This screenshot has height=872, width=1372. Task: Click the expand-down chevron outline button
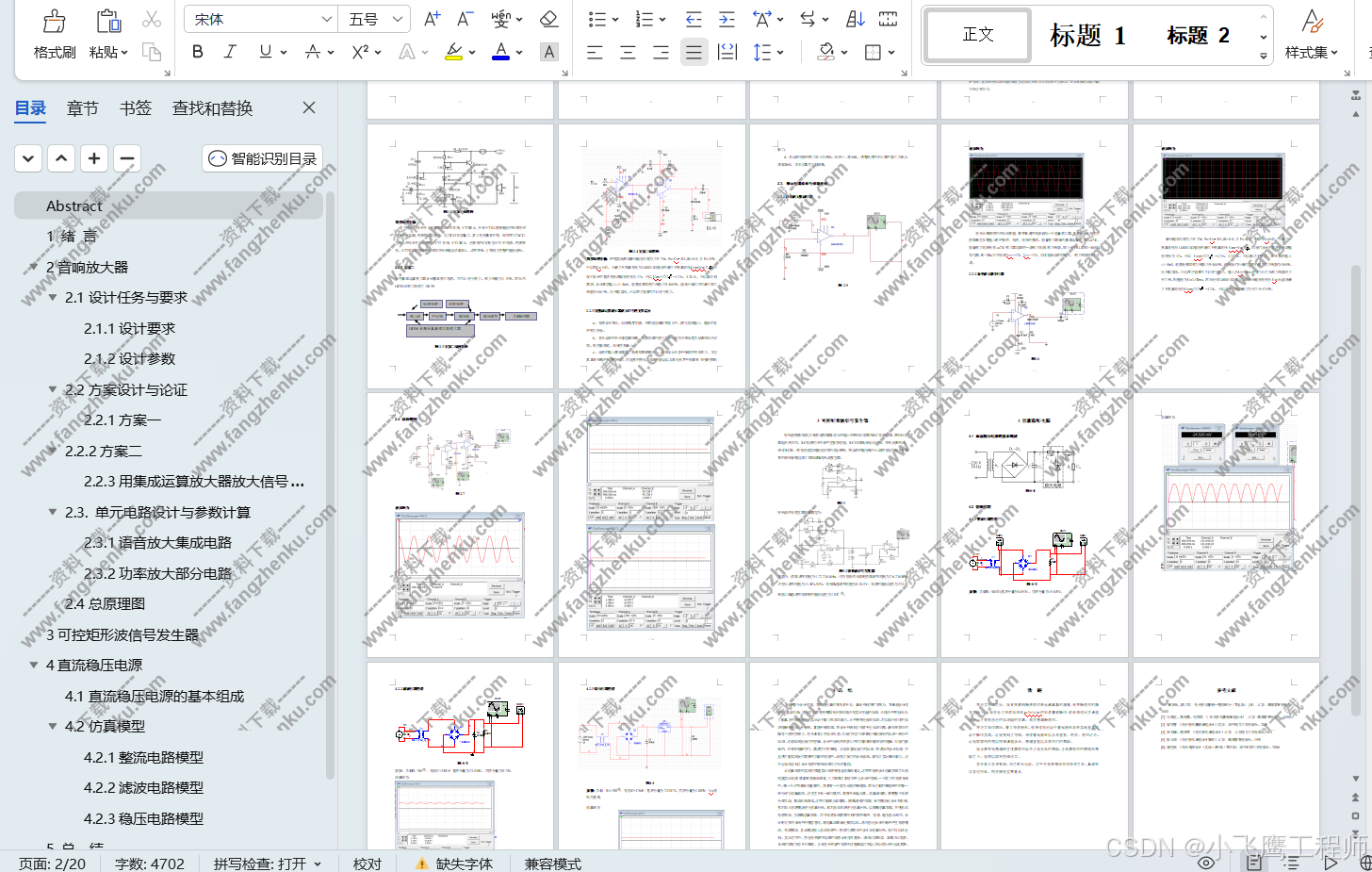pos(28,158)
